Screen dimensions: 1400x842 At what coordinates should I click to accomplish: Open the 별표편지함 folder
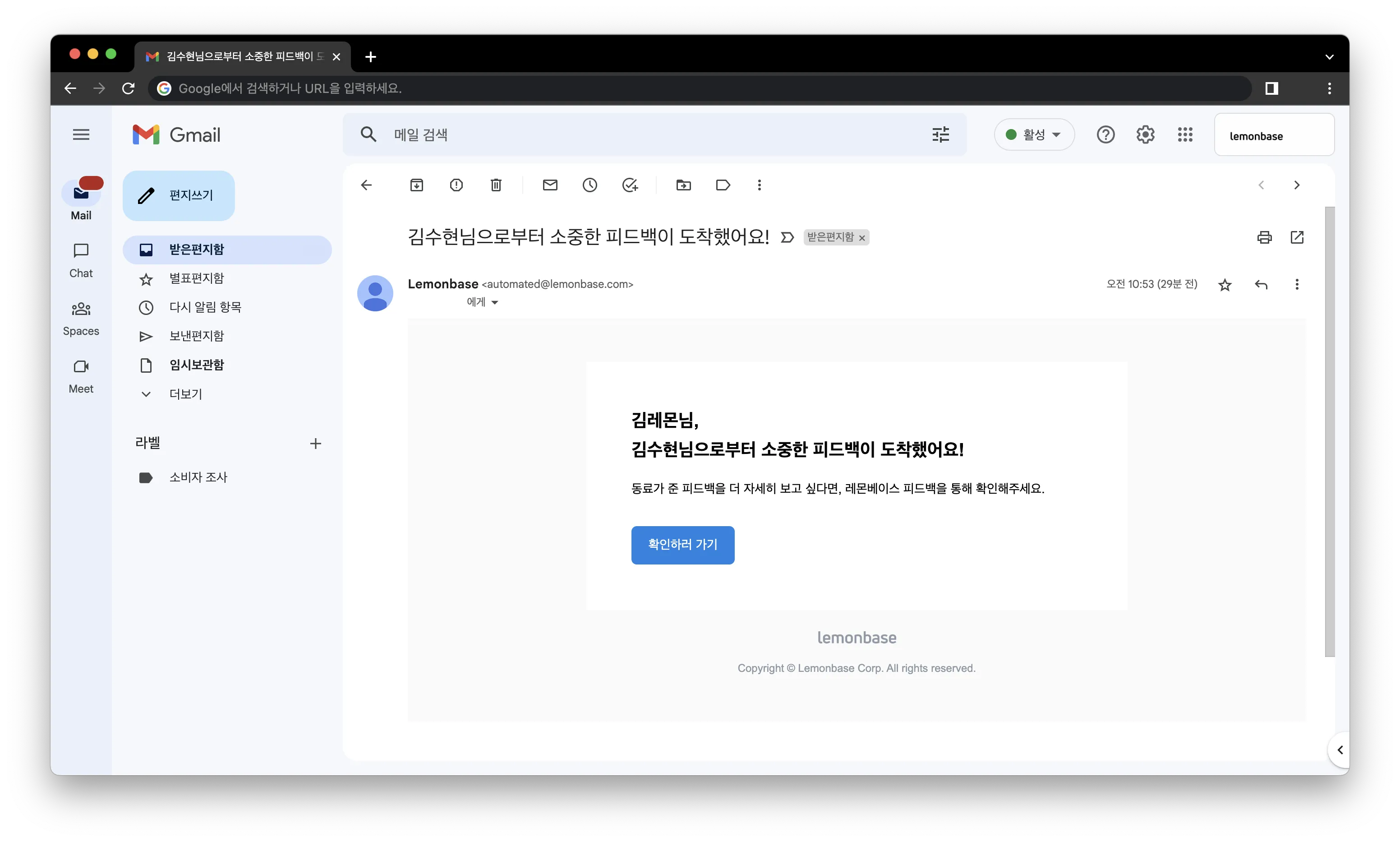point(227,278)
